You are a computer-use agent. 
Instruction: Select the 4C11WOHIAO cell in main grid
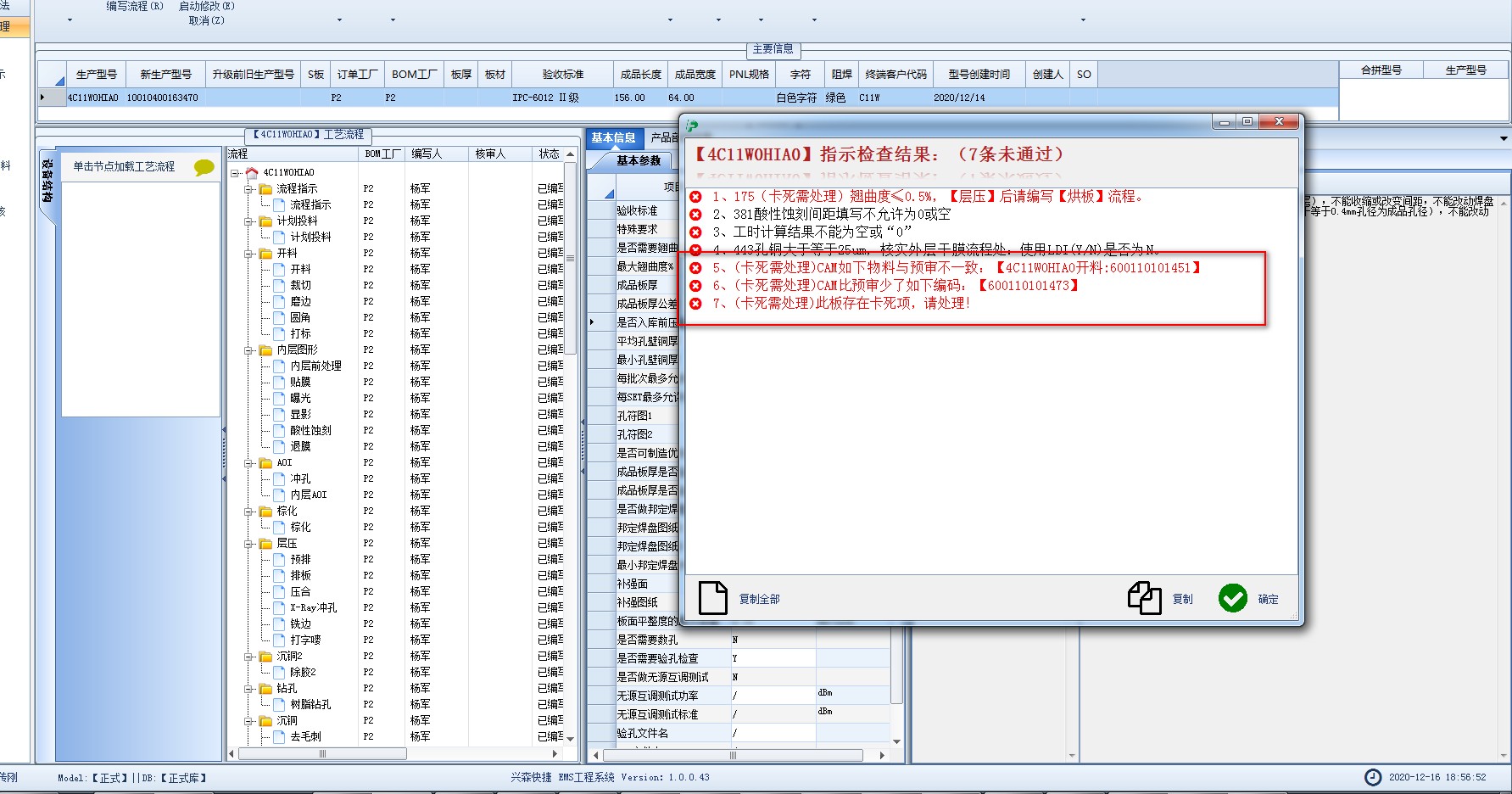pyautogui.click(x=93, y=98)
